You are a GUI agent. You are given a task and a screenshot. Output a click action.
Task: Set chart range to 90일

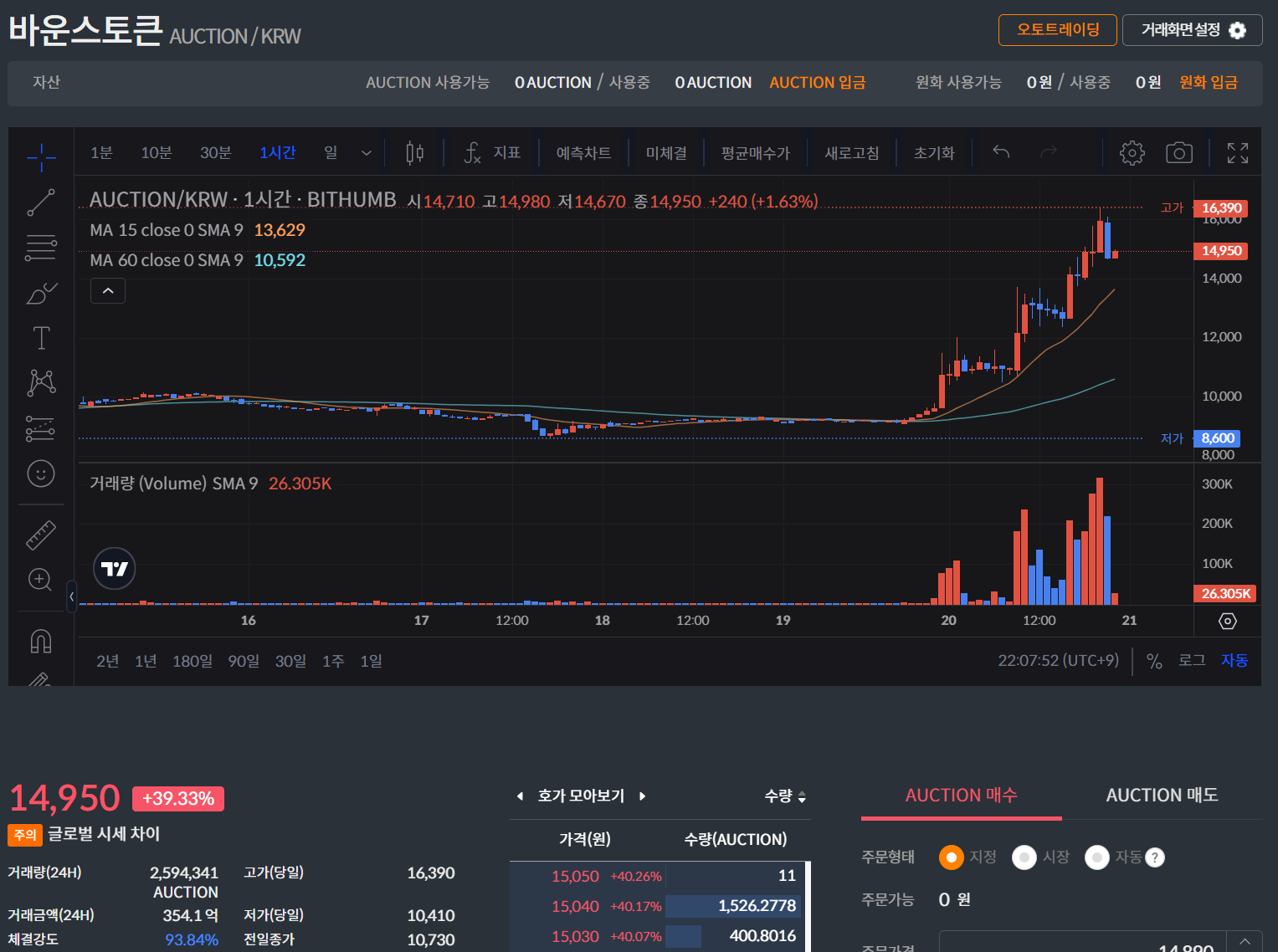[244, 661]
